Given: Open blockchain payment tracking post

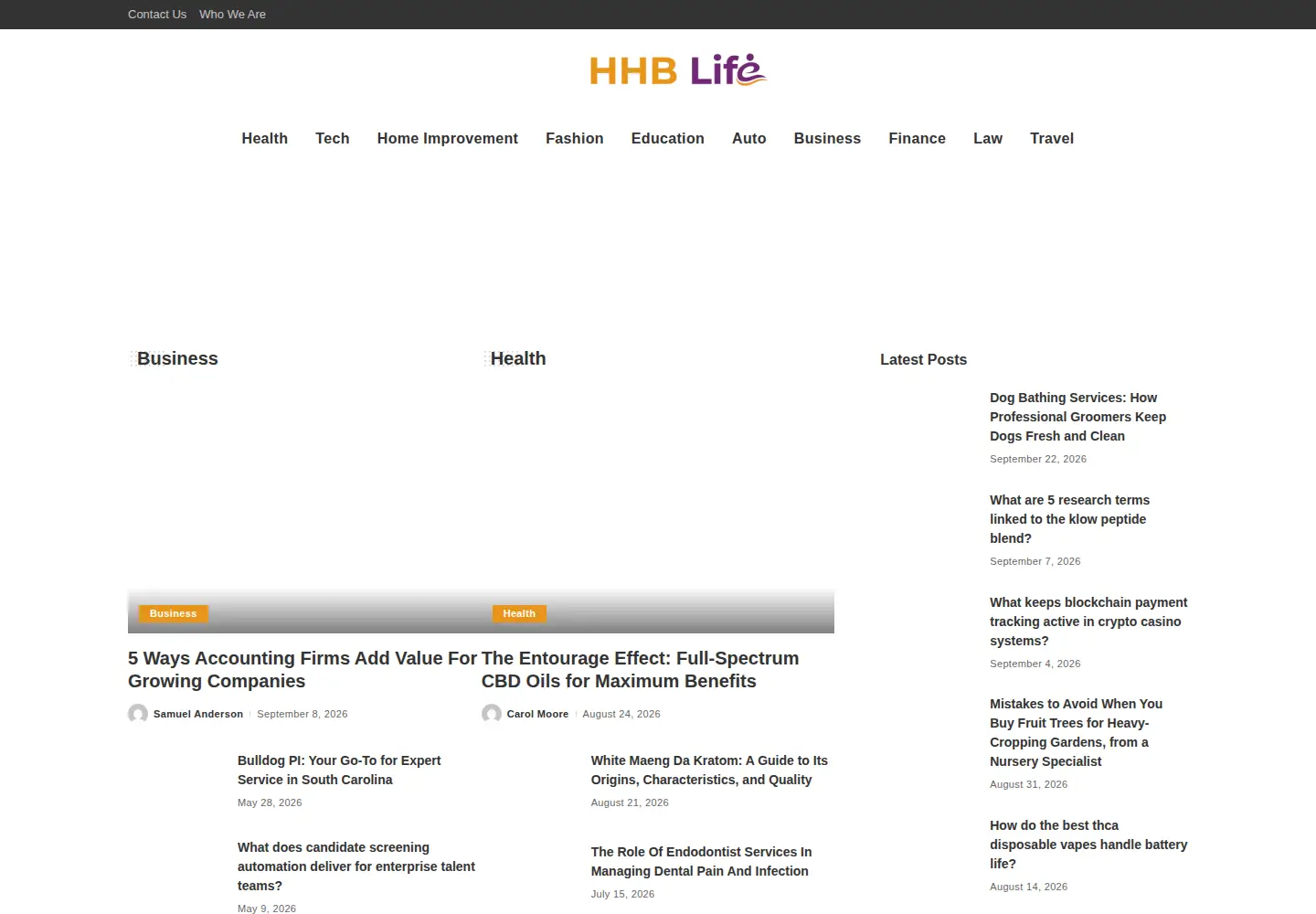Looking at the screenshot, I should [1088, 622].
